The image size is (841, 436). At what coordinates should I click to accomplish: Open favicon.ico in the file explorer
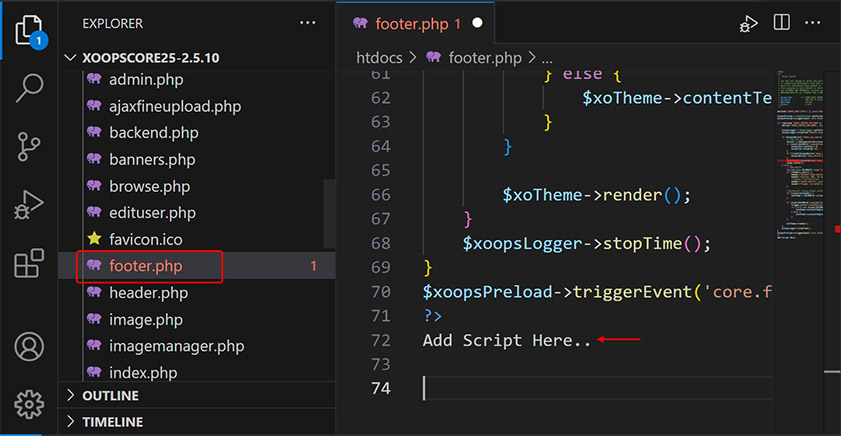click(x=145, y=239)
